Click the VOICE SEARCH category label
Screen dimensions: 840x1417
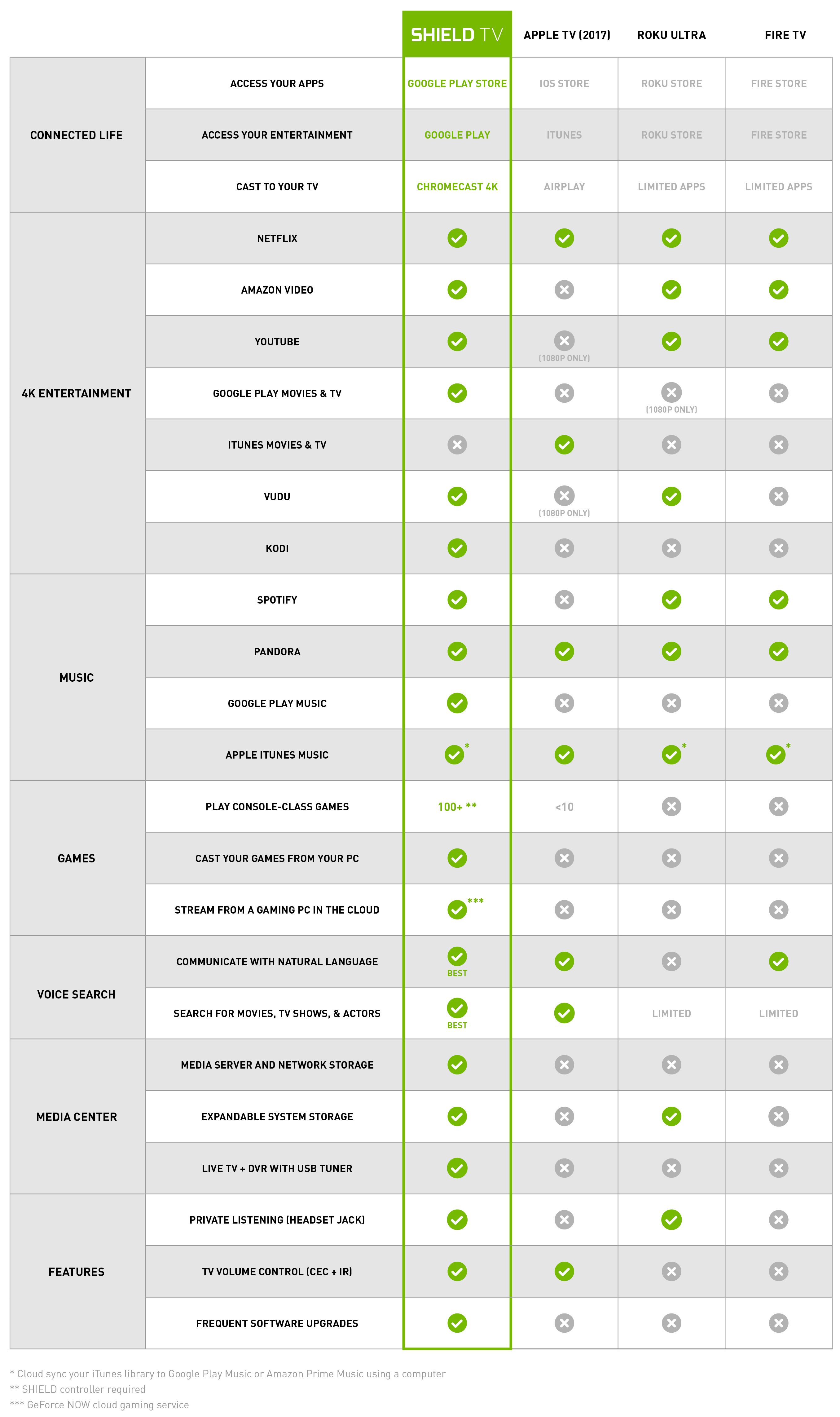77,995
